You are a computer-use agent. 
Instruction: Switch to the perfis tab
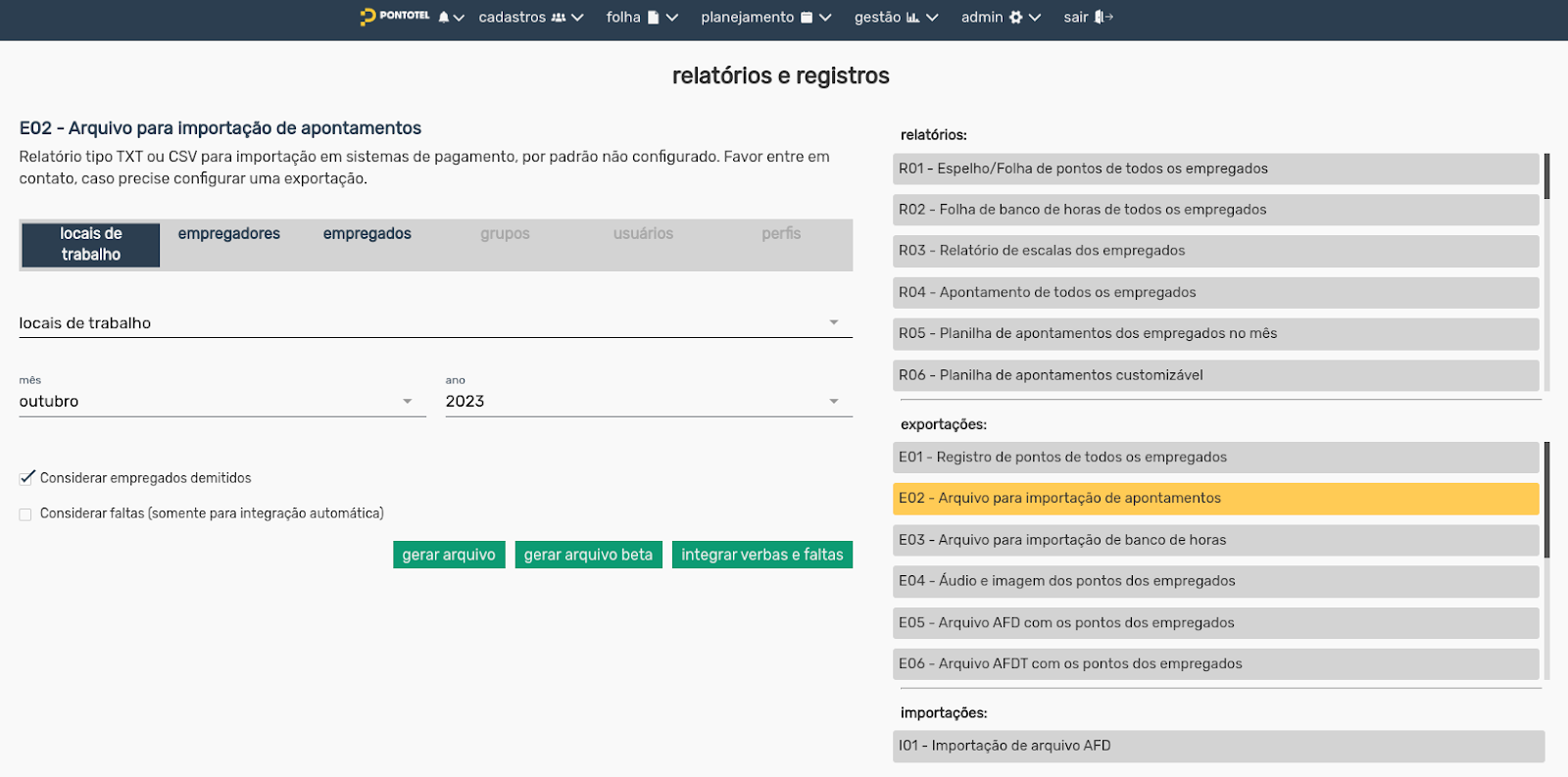tap(781, 233)
